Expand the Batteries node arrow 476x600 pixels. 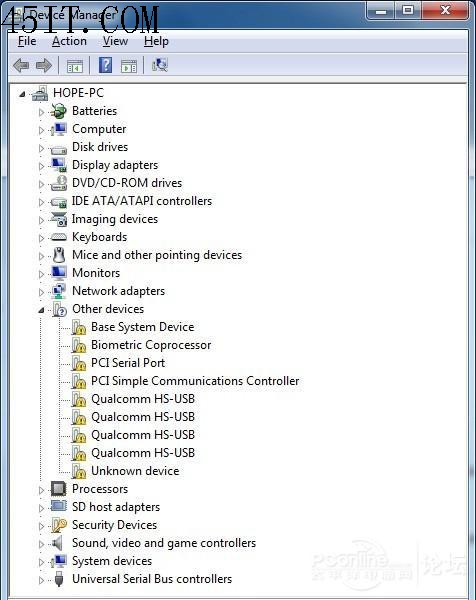(x=41, y=112)
